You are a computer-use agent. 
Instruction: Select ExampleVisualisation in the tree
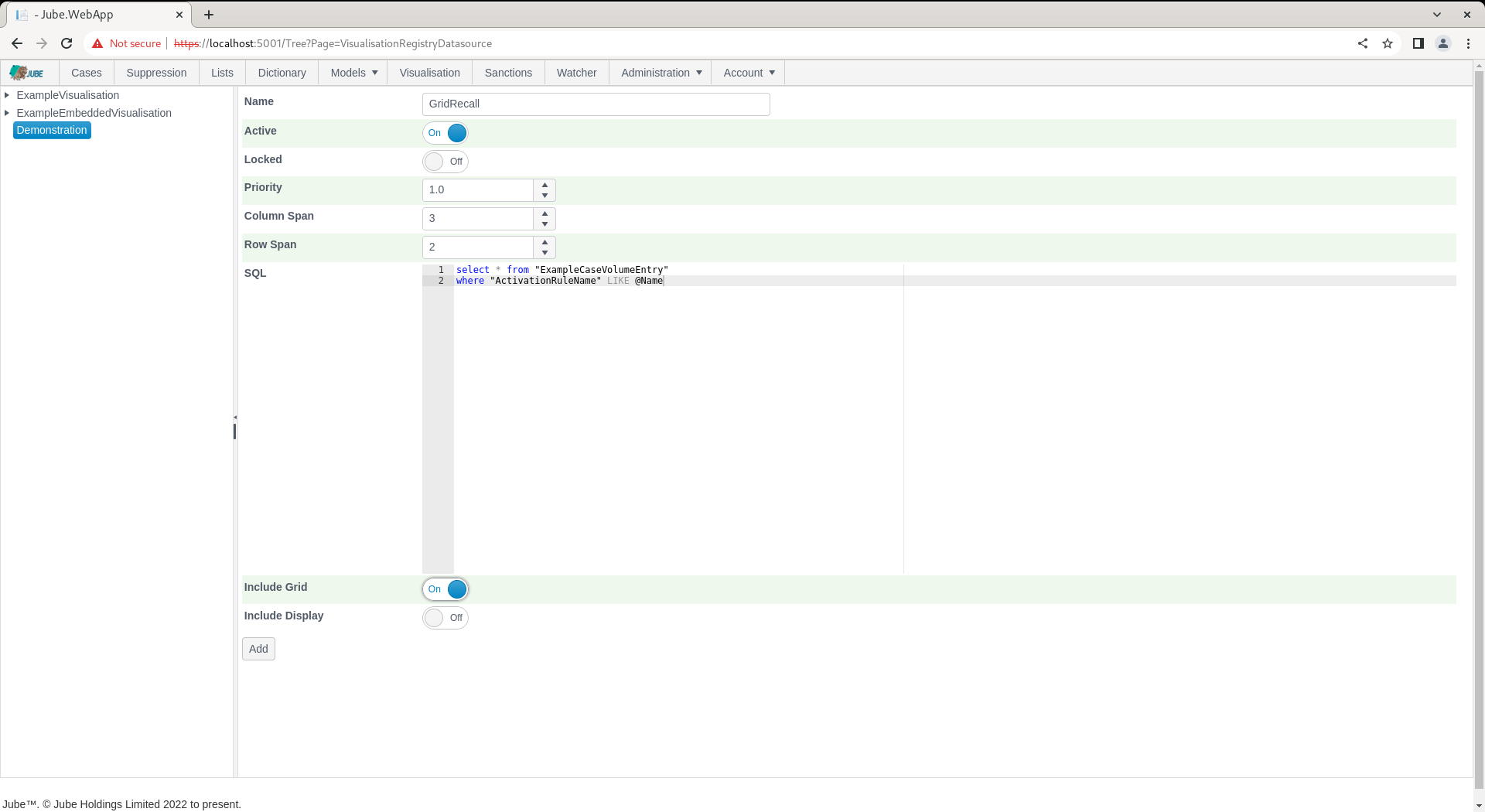coord(68,95)
